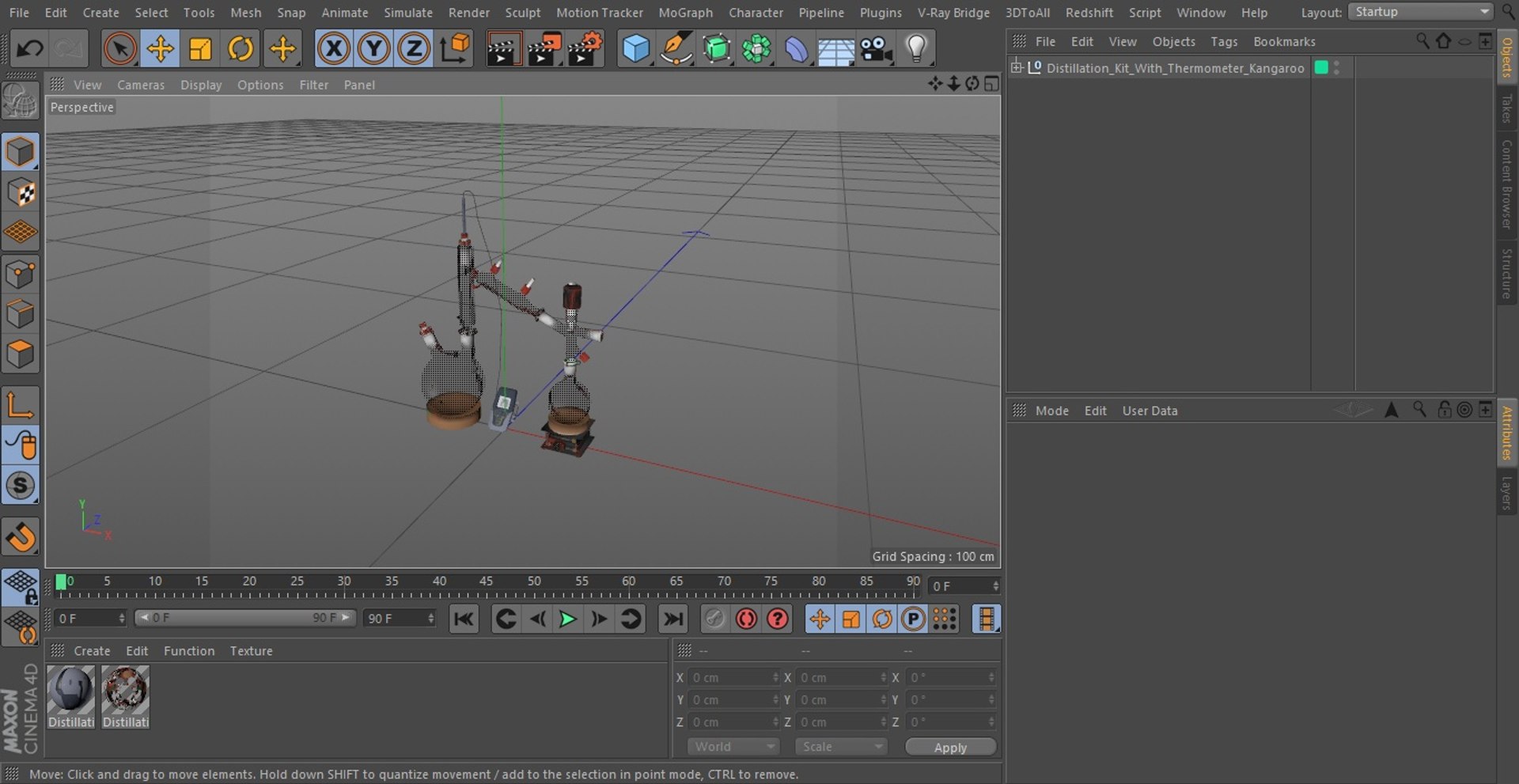Adjust the end frame 90 F stepper
Viewport: 1519px width, 784px height.
tap(430, 618)
